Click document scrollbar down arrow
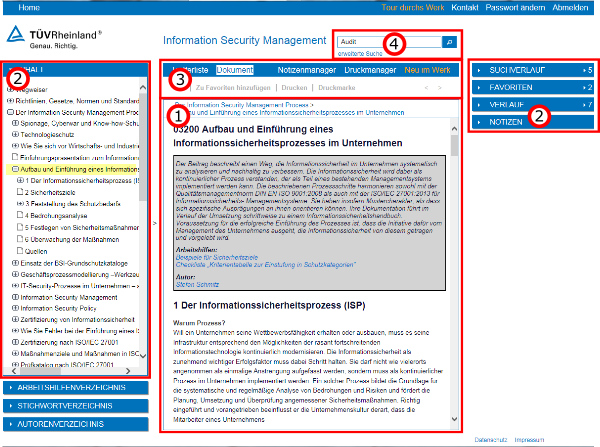This screenshot has height=447, width=600. click(x=454, y=419)
